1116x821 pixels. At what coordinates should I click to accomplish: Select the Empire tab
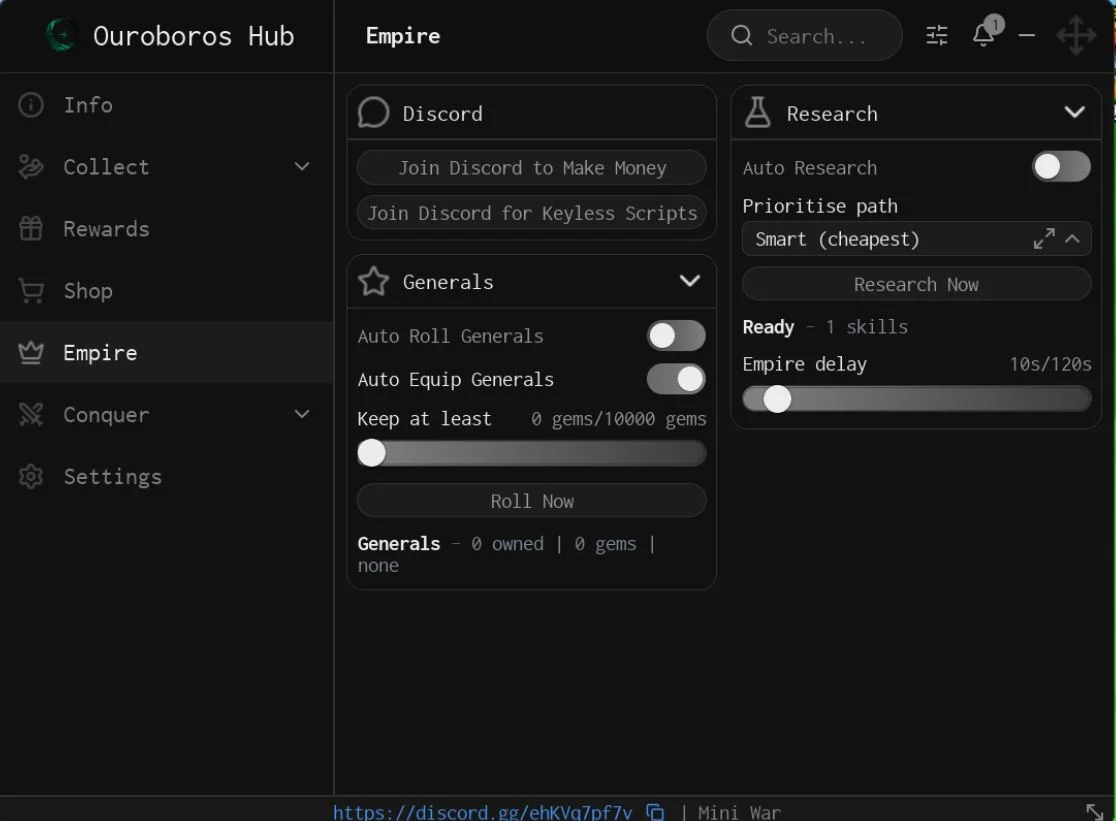[x=167, y=352]
